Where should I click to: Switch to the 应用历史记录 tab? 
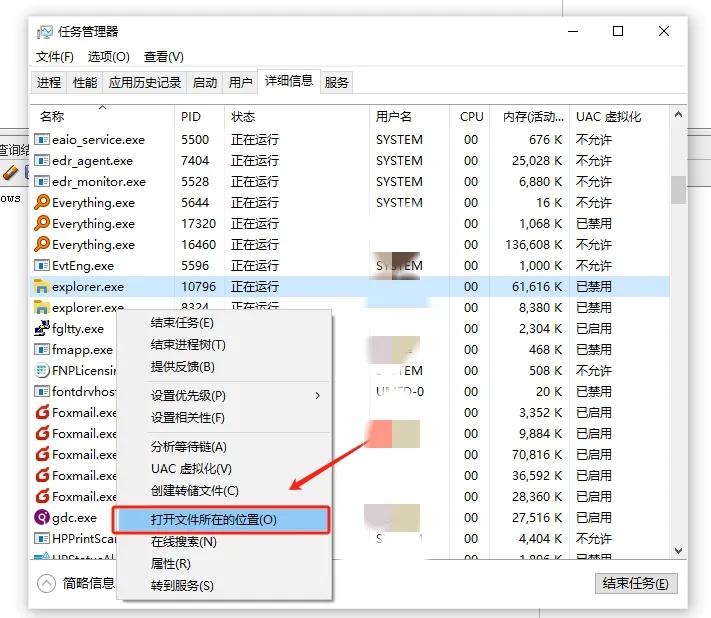(145, 83)
